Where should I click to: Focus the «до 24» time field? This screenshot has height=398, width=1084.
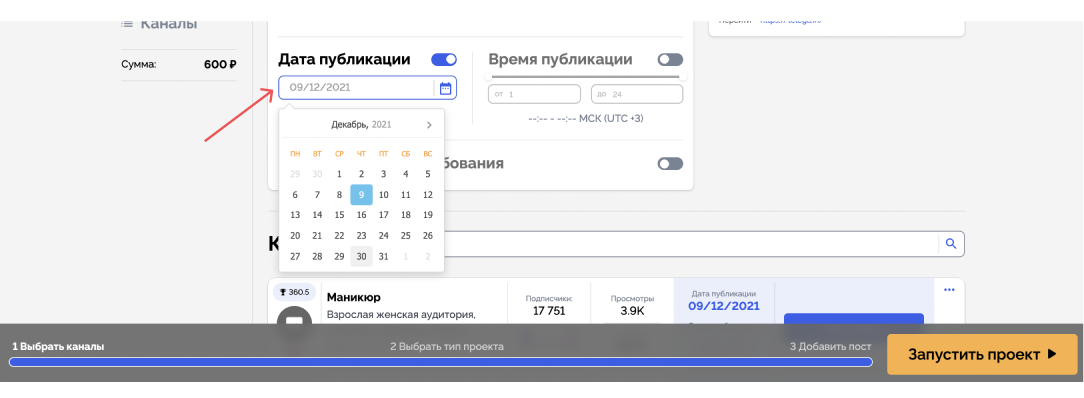pyautogui.click(x=637, y=94)
